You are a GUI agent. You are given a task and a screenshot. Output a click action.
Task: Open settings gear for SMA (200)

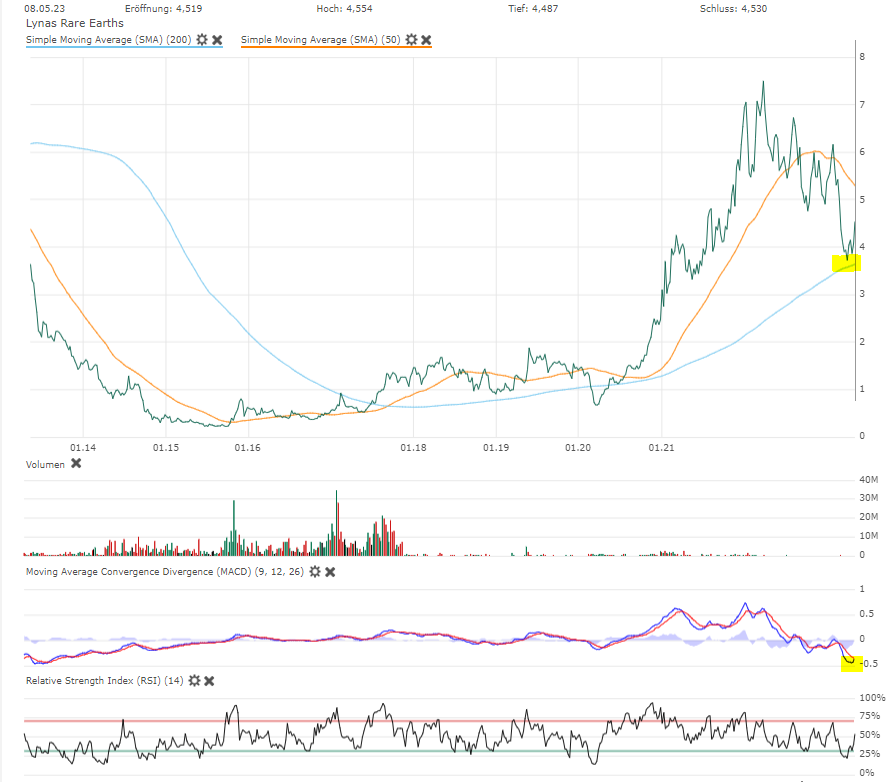202,39
